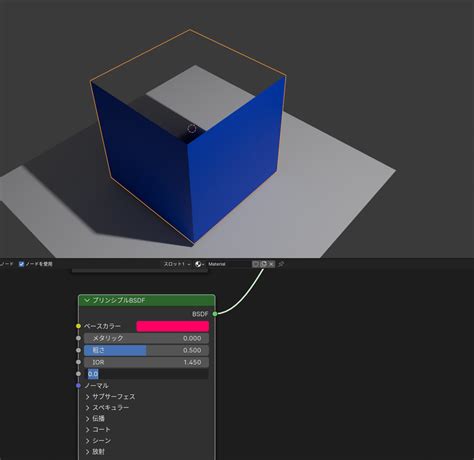The image size is (474, 460).
Task: Expand the 伝播 transmission panel
Action: (95, 419)
